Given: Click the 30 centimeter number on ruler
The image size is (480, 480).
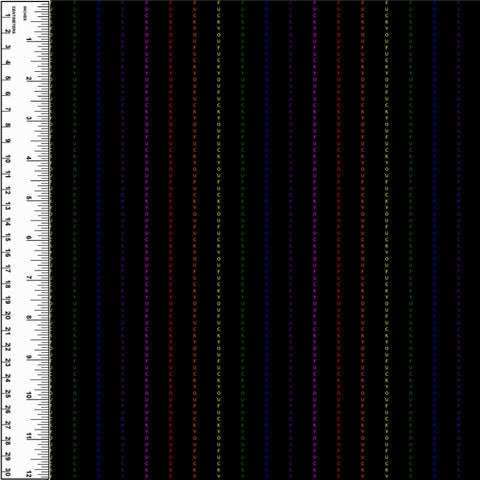Looking at the screenshot, I should point(7,472).
